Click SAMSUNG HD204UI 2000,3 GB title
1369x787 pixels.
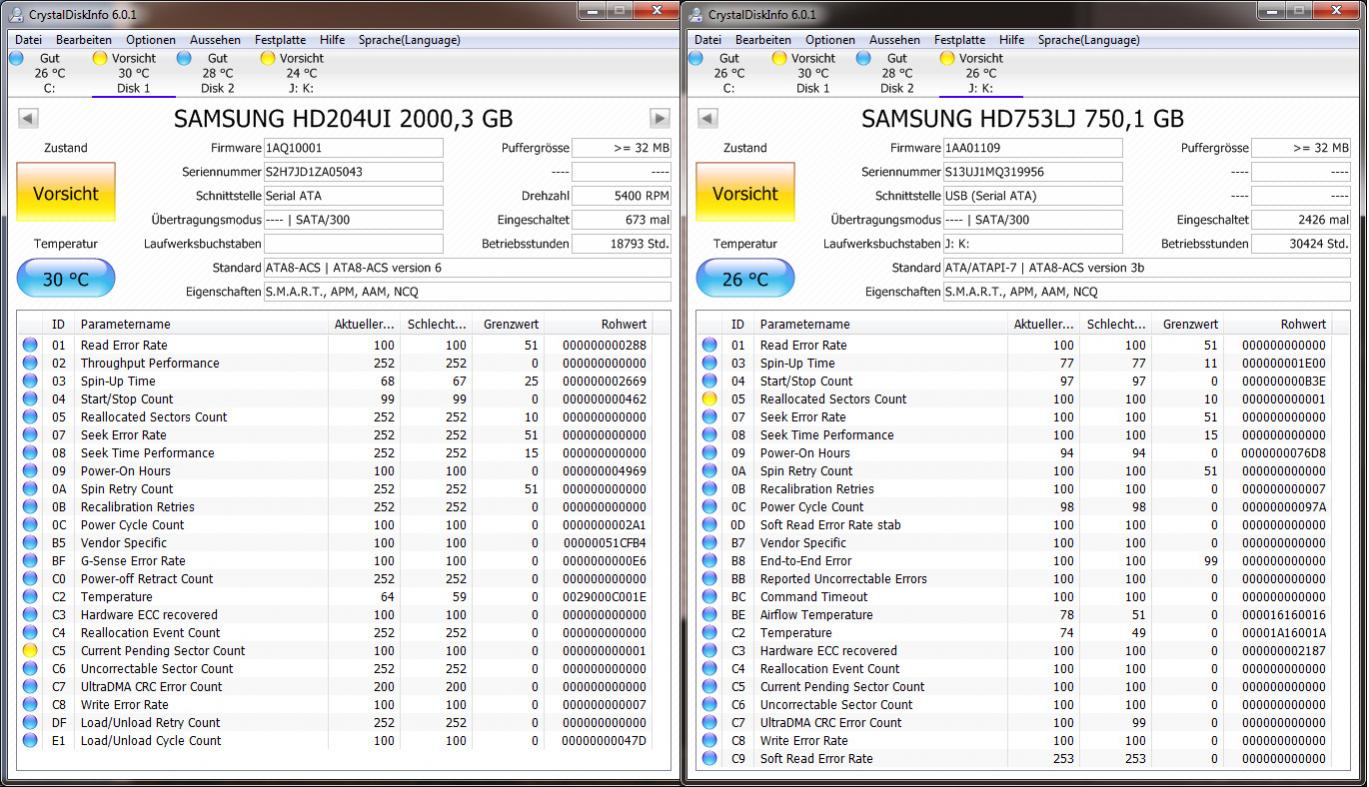(x=343, y=119)
